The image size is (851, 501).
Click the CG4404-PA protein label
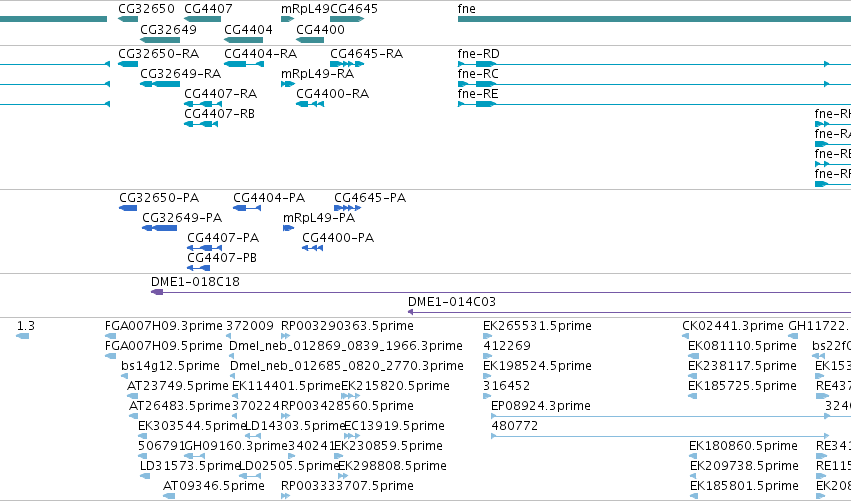pos(269,198)
